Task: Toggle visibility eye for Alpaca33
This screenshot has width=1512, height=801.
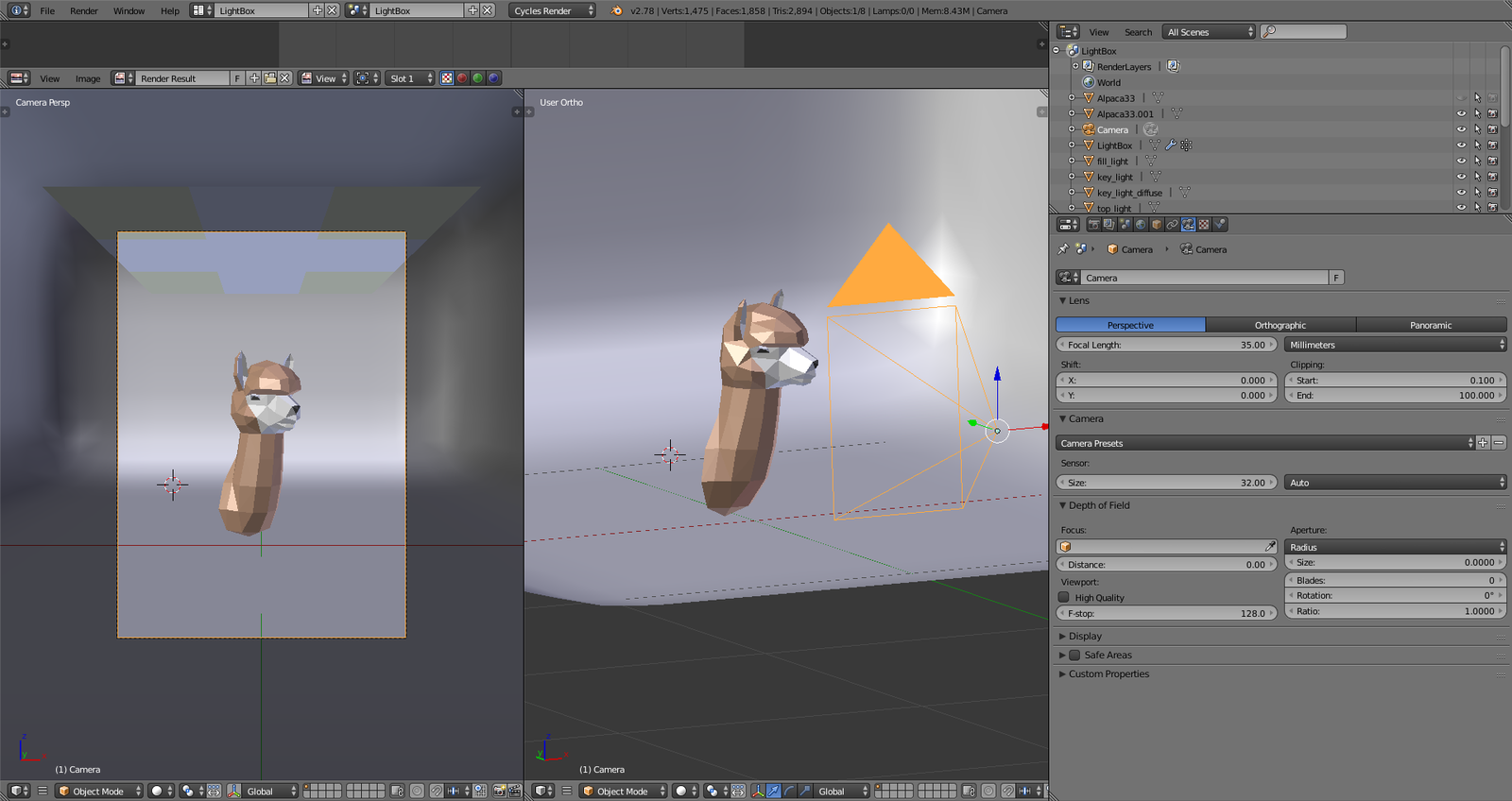Action: point(1461,97)
